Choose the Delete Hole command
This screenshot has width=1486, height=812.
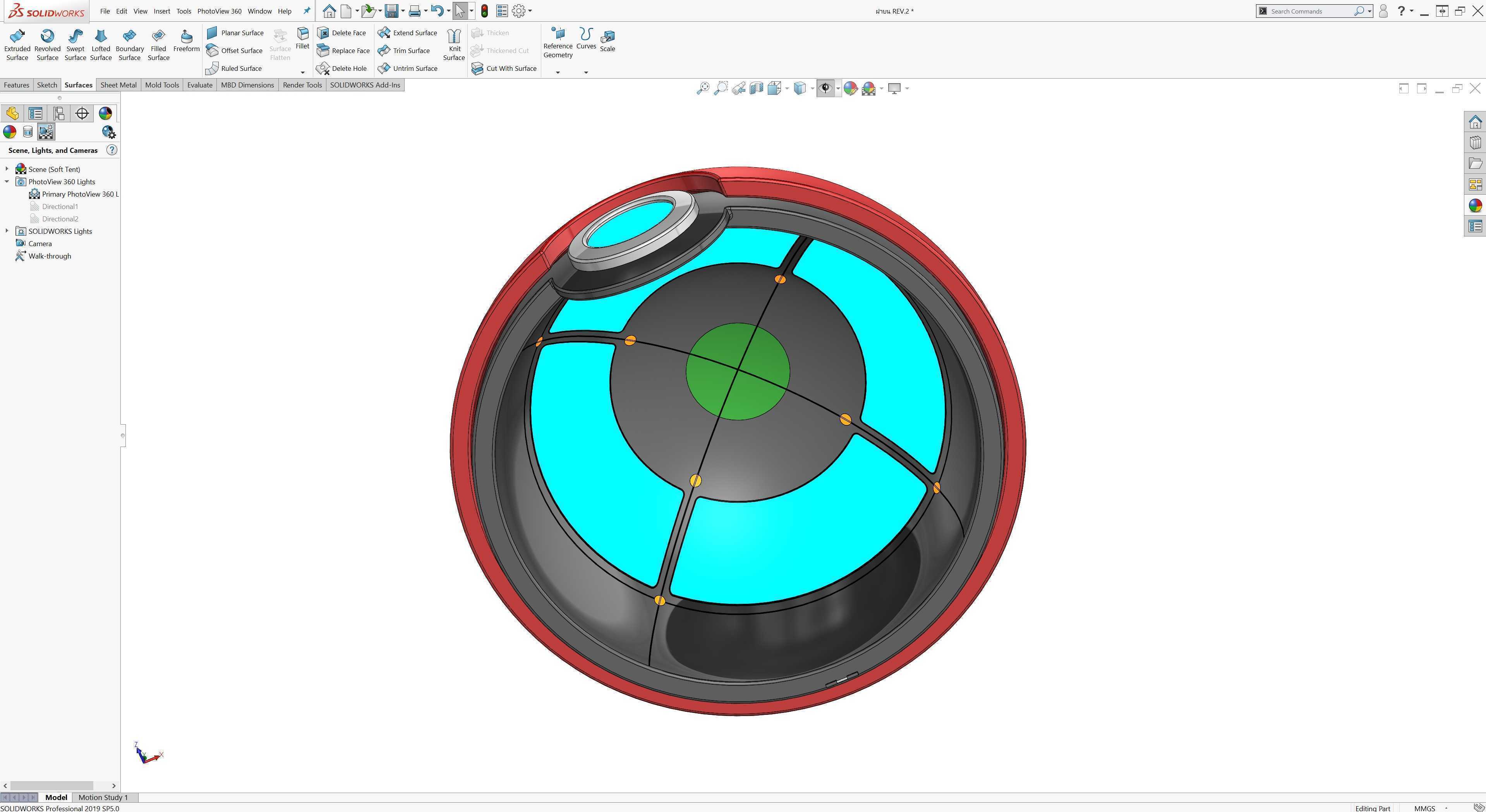342,69
